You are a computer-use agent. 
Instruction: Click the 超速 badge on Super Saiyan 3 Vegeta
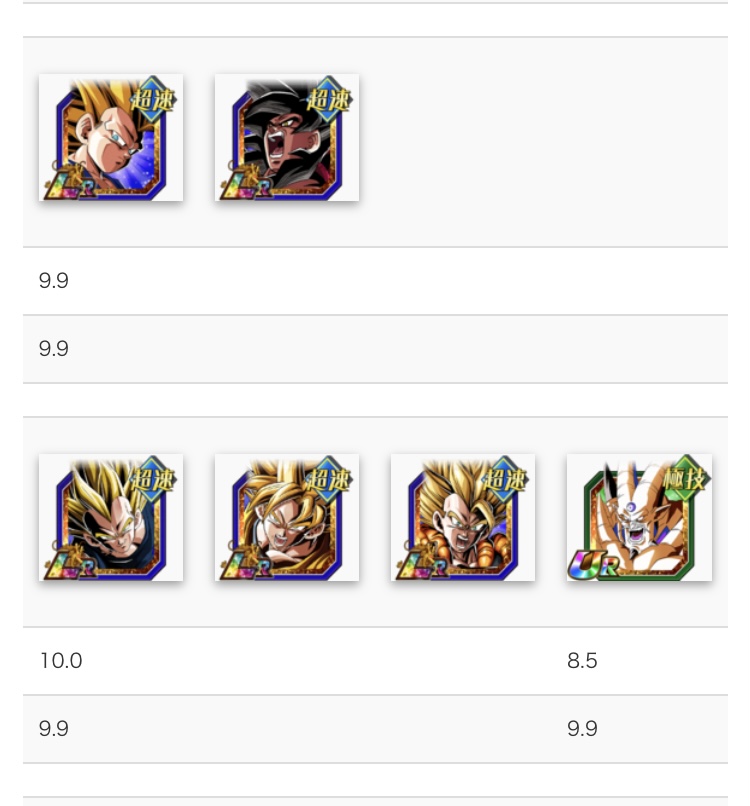point(153,99)
